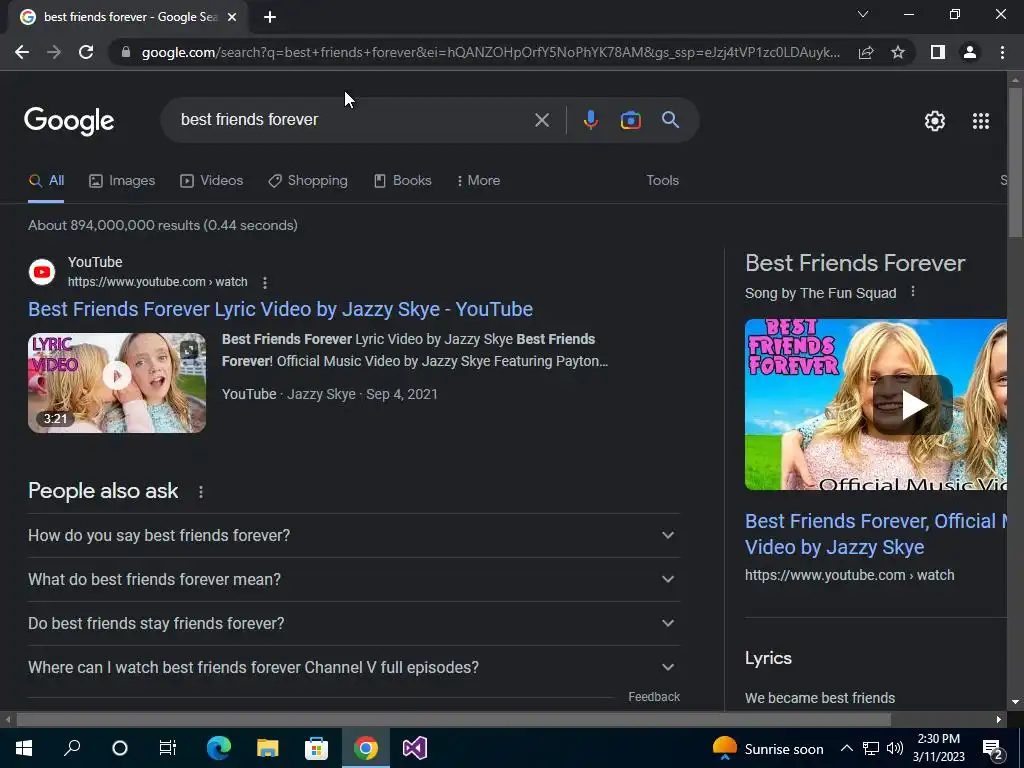Click the Feedback link
Viewport: 1024px width, 768px height.
[654, 697]
